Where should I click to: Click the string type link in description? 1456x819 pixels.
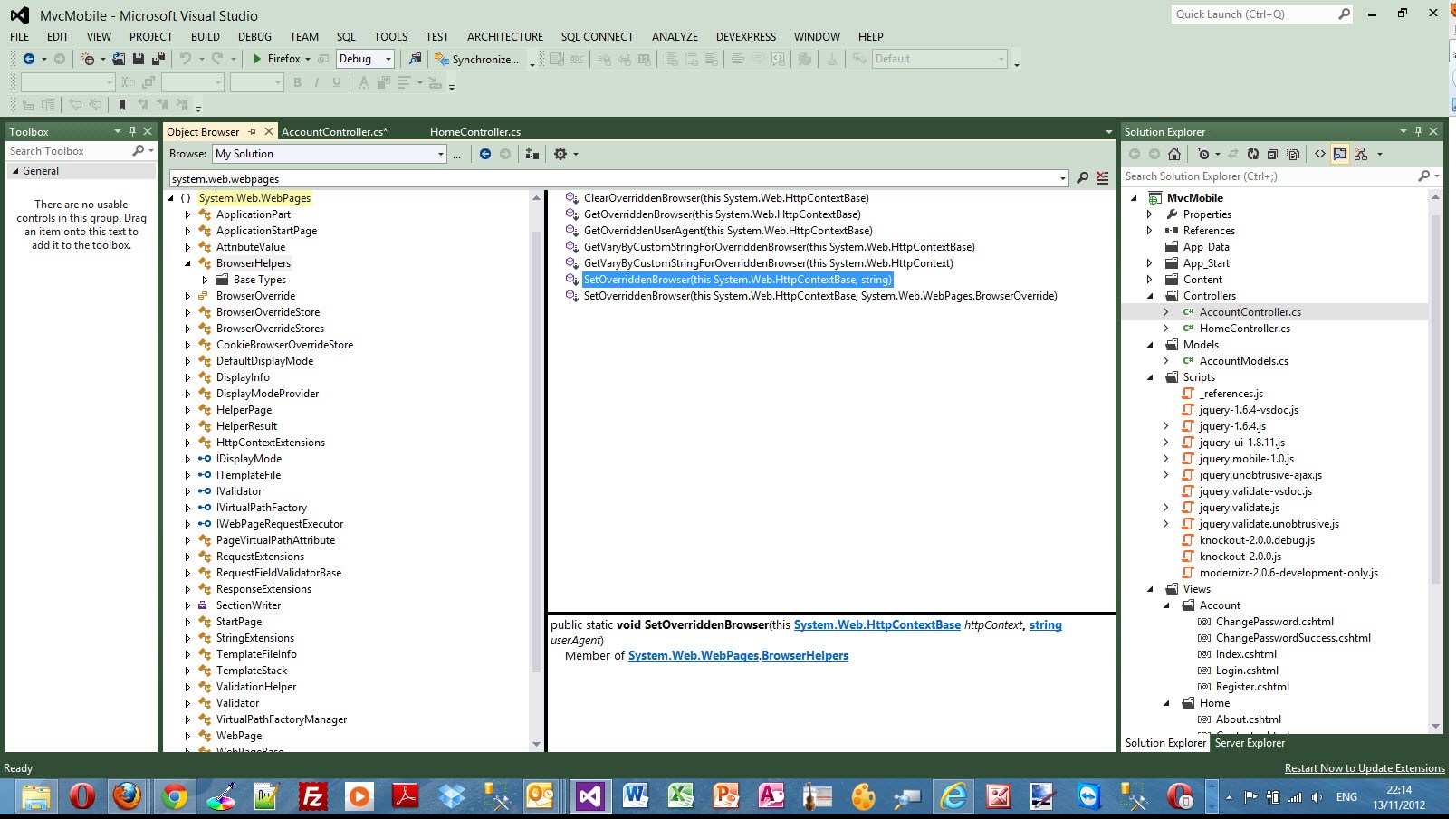click(1046, 625)
